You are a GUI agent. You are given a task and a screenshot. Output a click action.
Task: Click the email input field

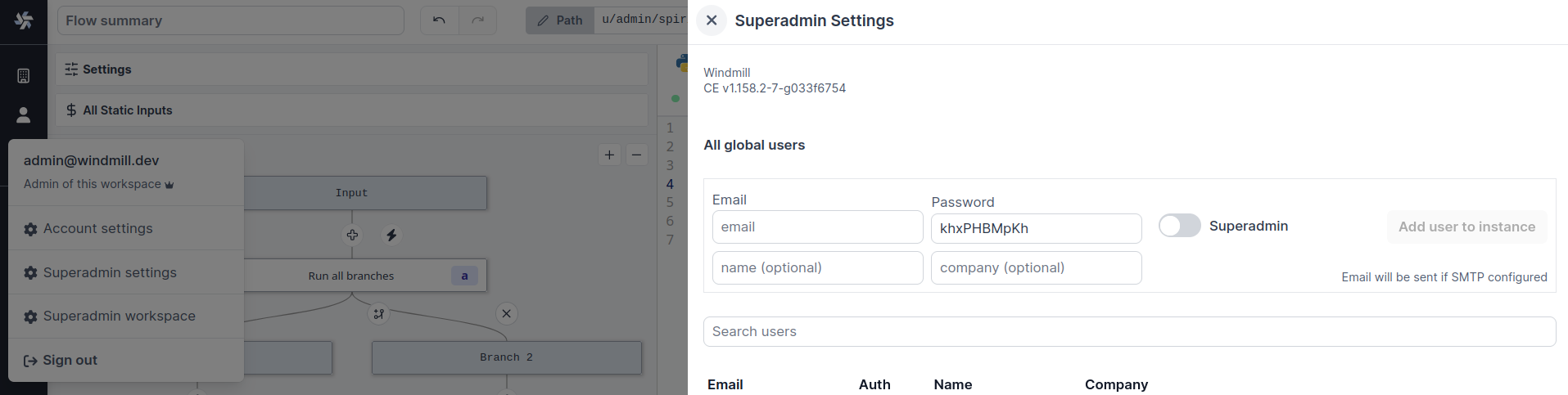[817, 227]
